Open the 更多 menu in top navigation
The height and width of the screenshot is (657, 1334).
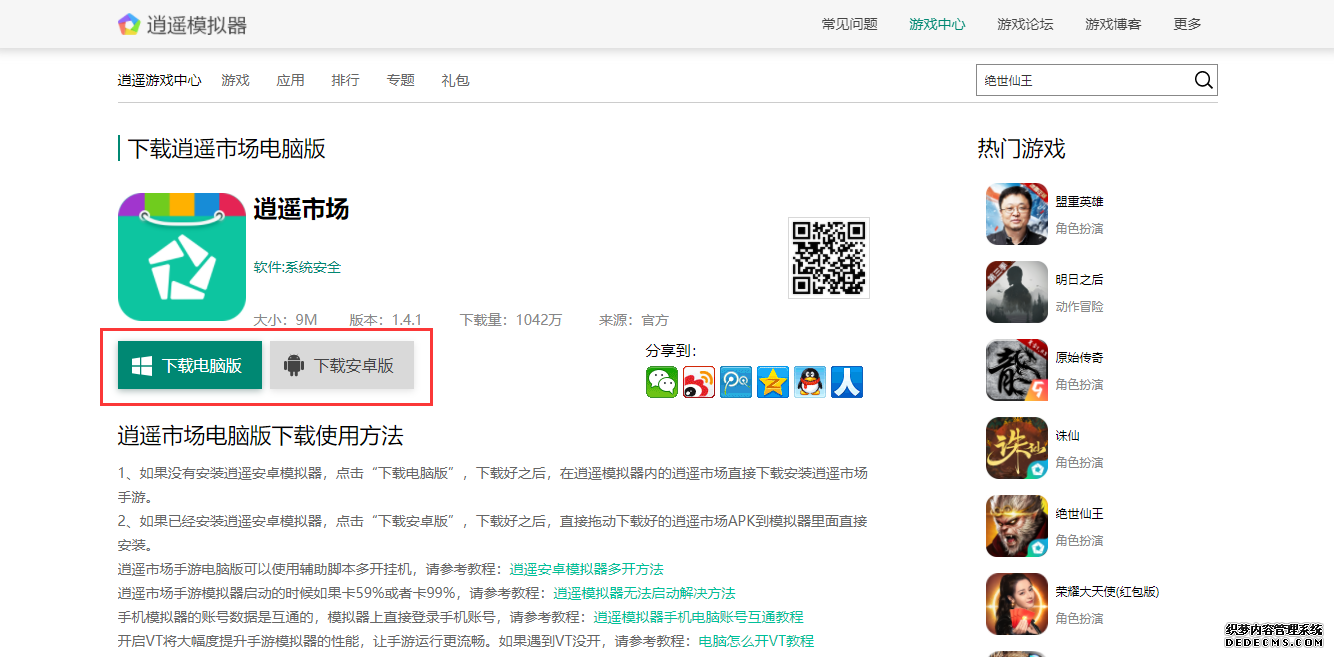[x=1187, y=24]
